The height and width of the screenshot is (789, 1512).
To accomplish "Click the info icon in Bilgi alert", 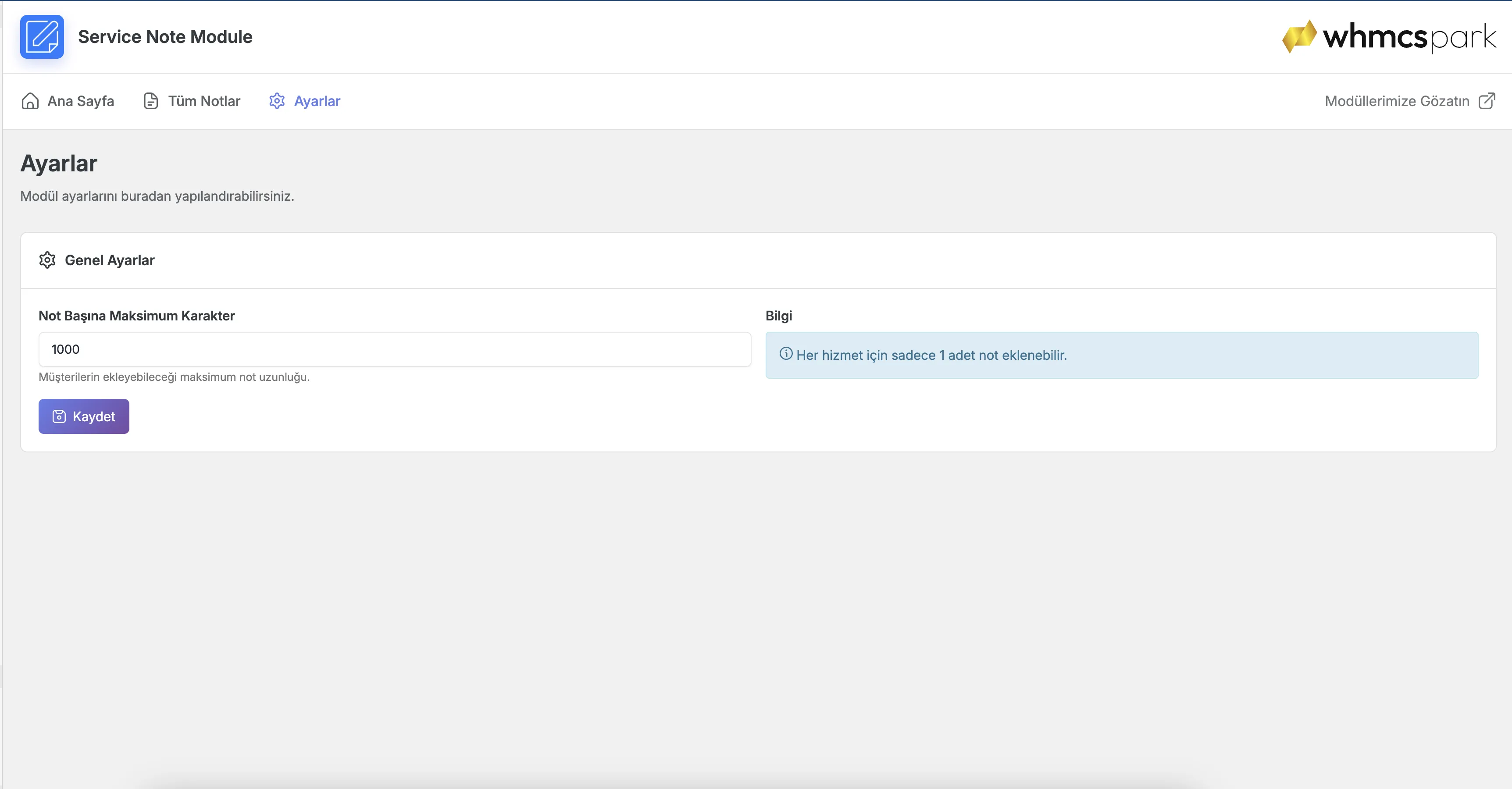I will pos(785,354).
